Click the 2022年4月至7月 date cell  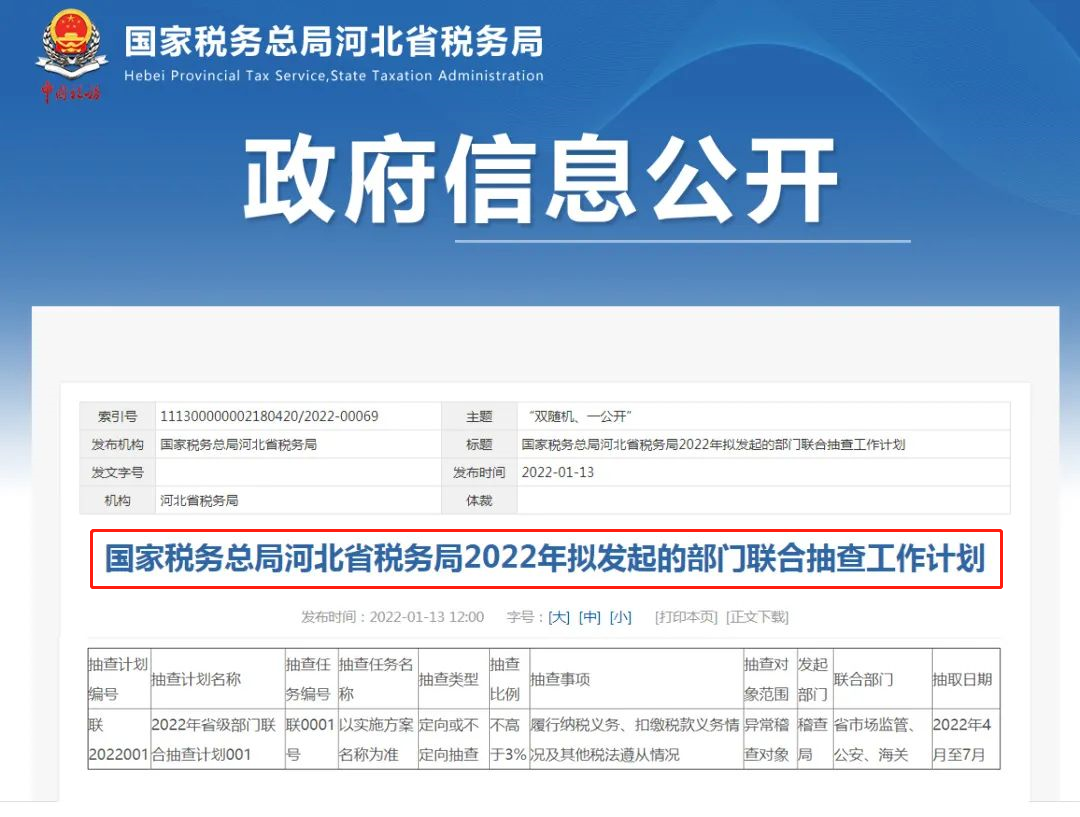pos(966,740)
